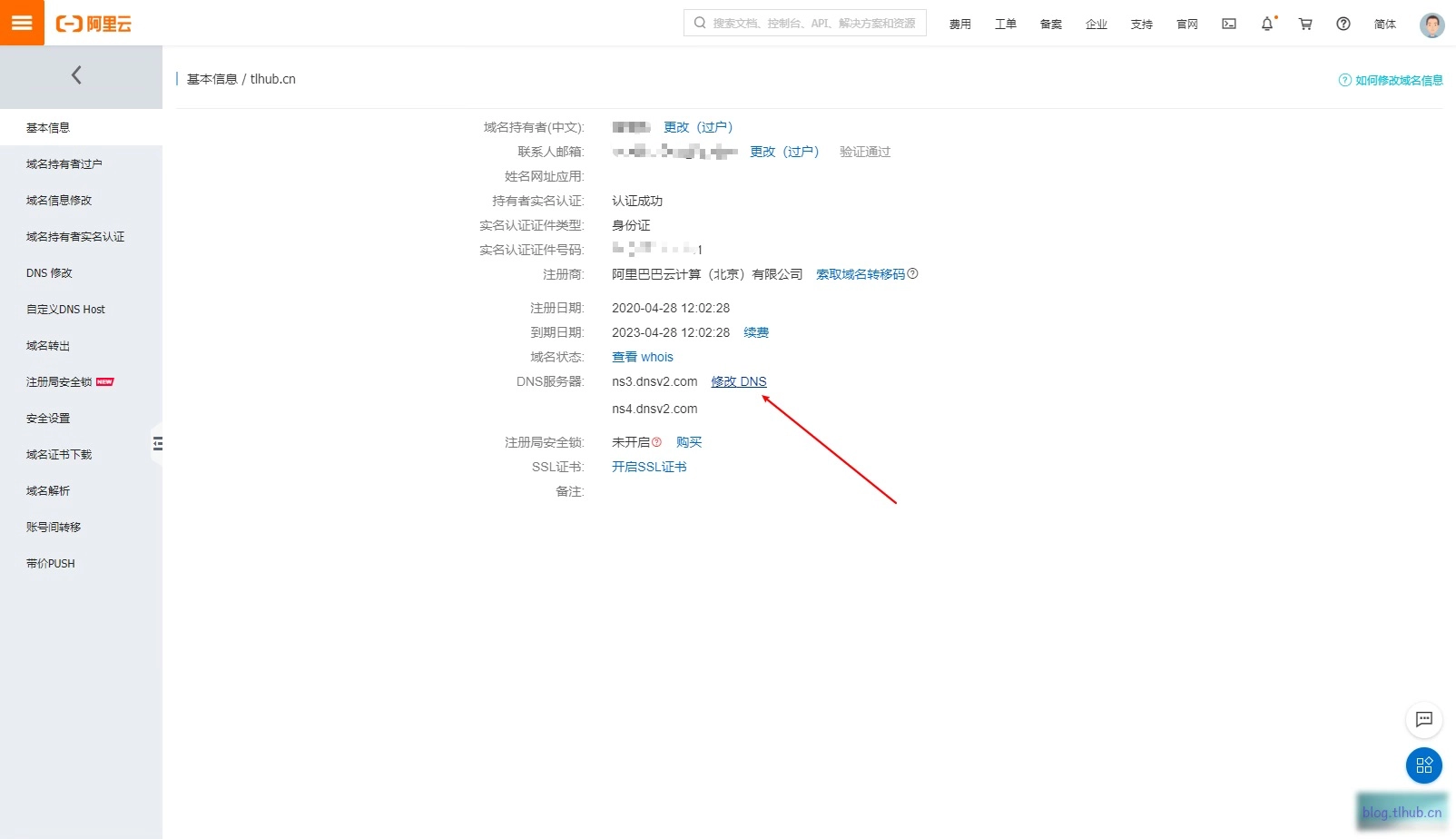
Task: Click the Aliyun logo
Action: click(x=93, y=24)
